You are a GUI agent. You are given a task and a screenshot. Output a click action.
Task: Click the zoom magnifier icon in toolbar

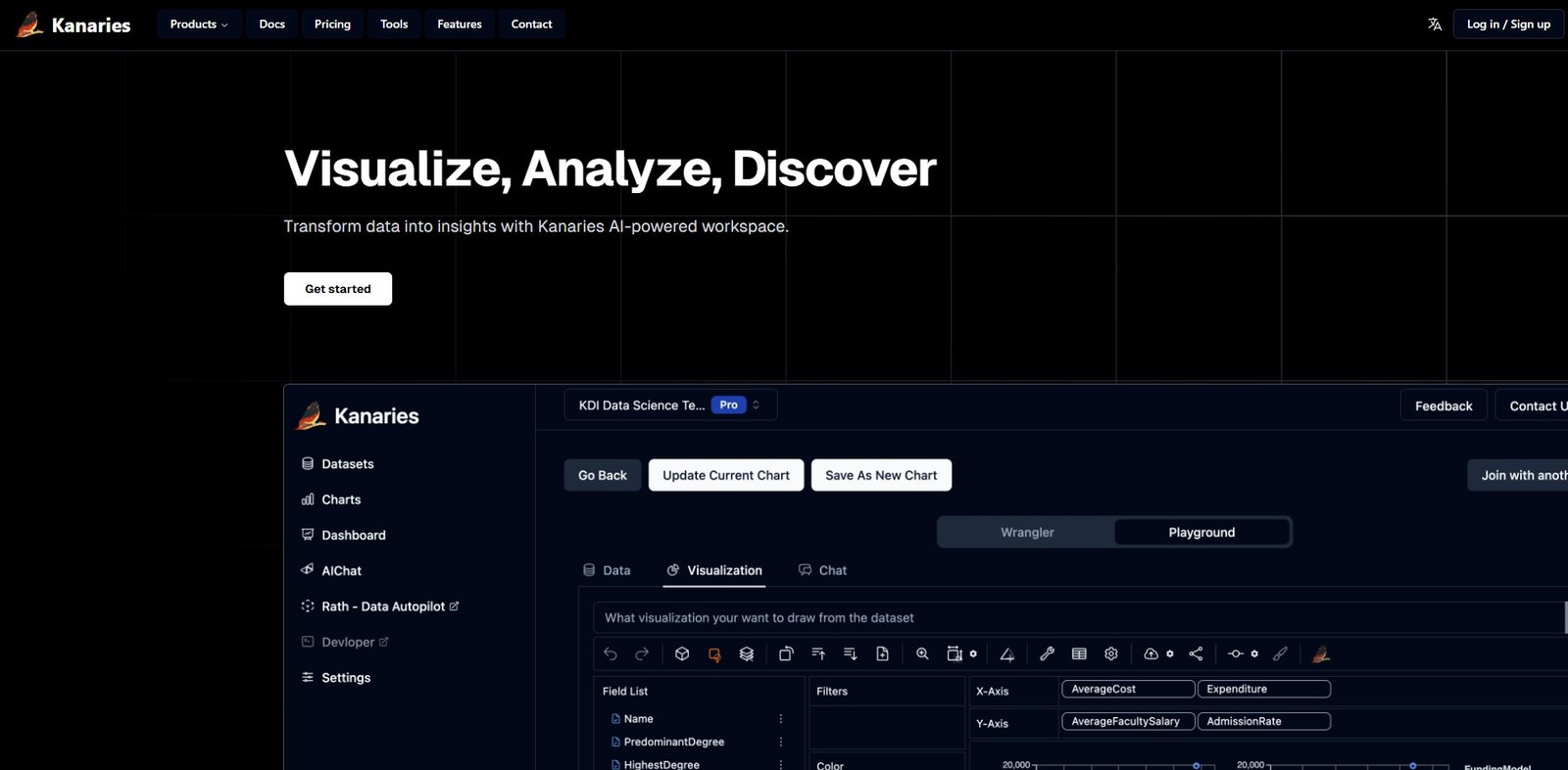click(922, 653)
